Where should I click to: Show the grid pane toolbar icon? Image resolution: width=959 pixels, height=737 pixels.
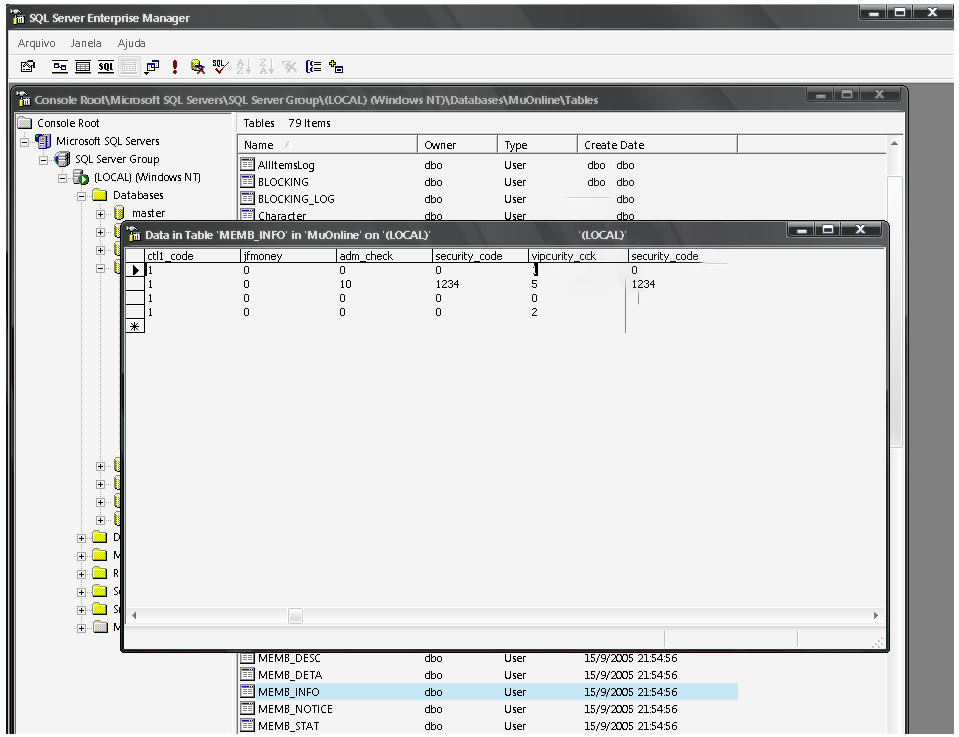83,67
